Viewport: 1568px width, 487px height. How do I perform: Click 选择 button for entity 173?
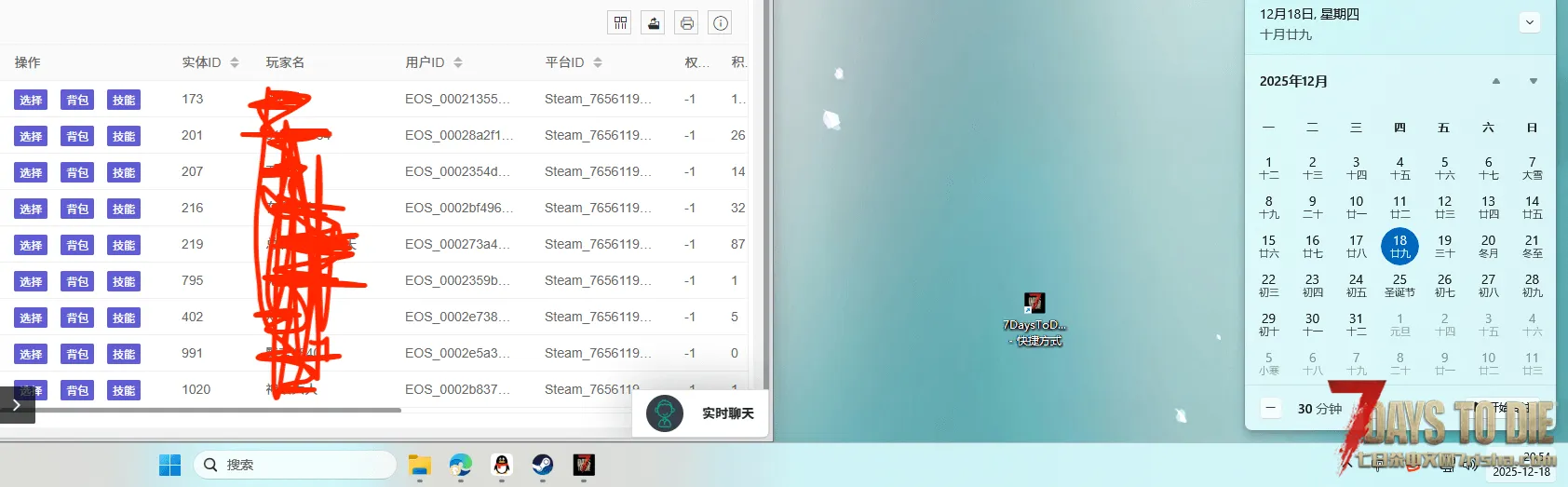[x=31, y=100]
